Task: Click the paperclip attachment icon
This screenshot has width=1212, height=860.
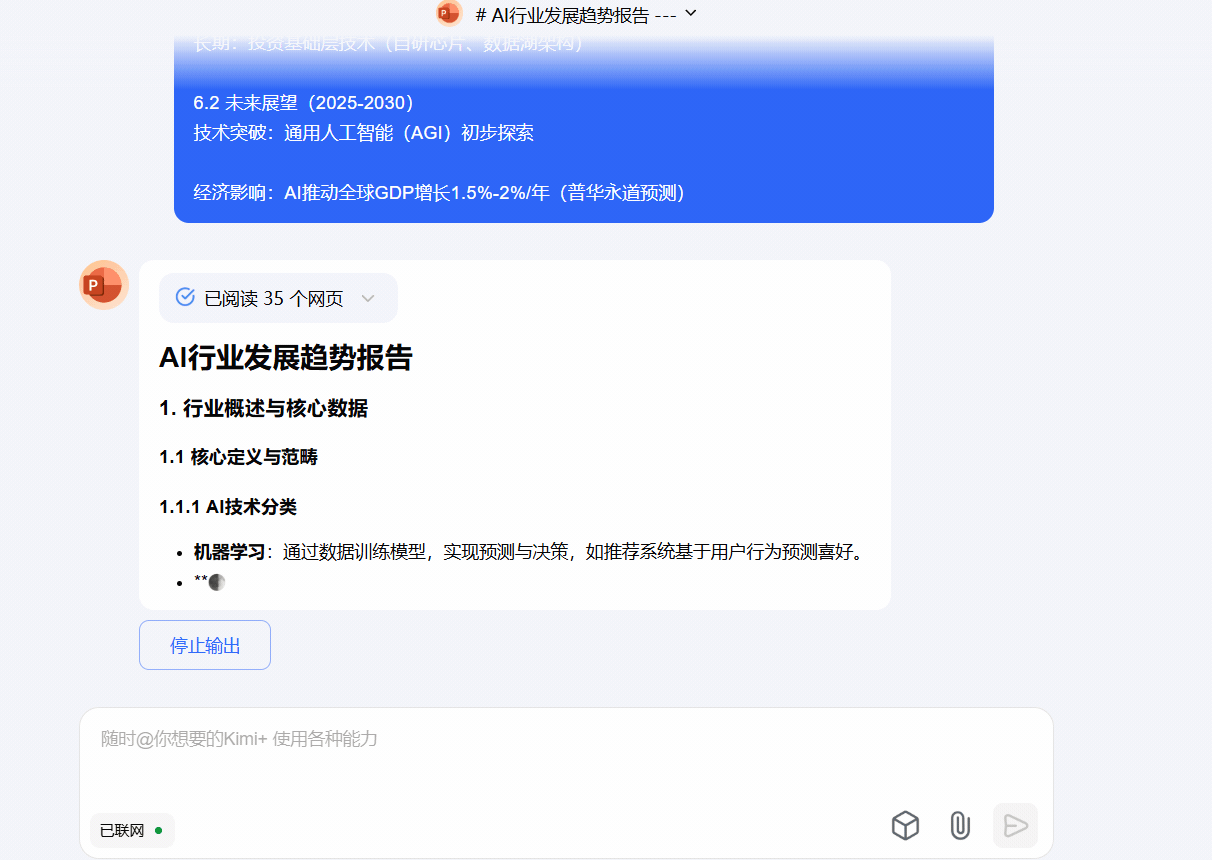Action: coord(960,825)
